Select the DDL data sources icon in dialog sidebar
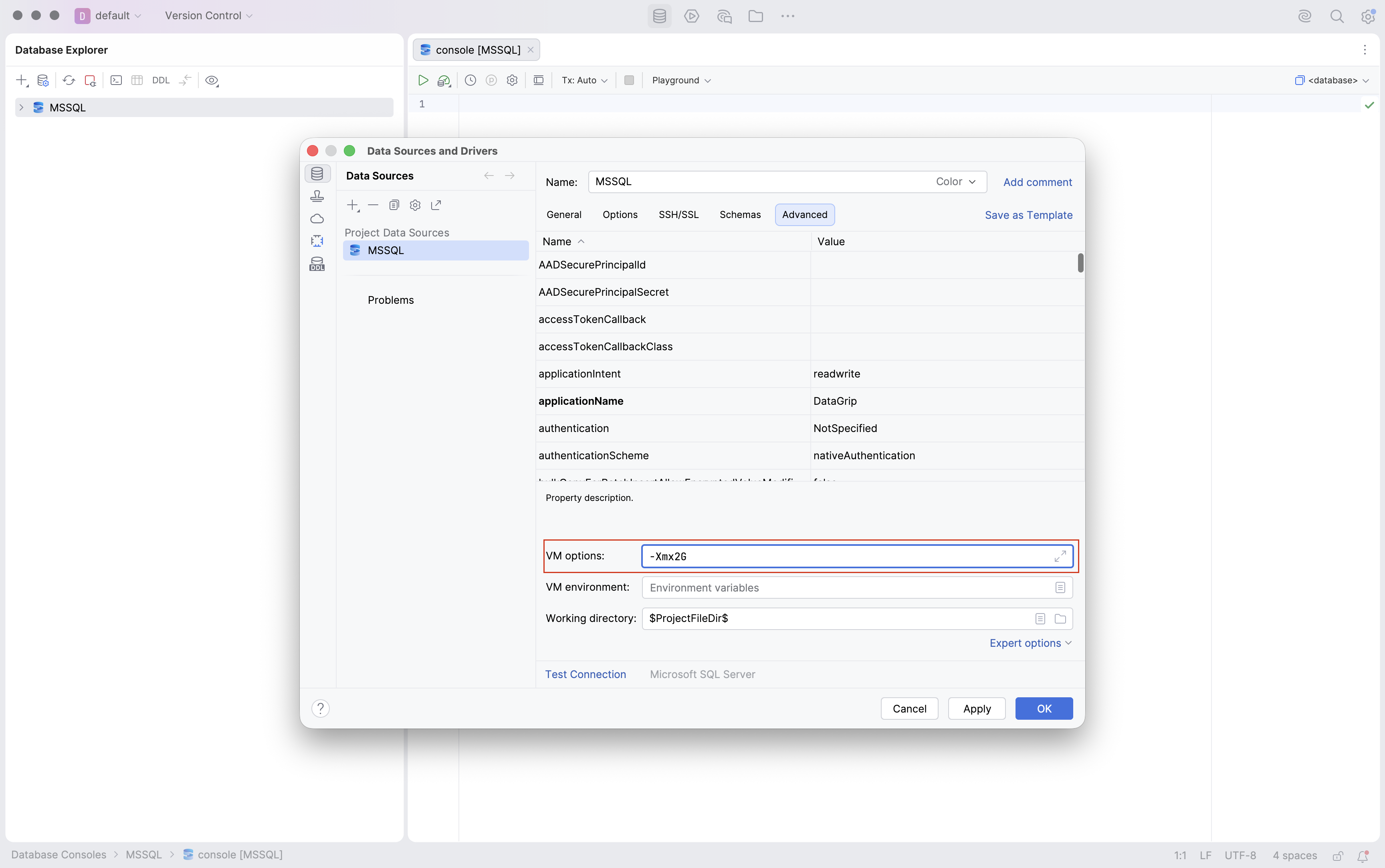Viewport: 1385px width, 868px height. 317,264
